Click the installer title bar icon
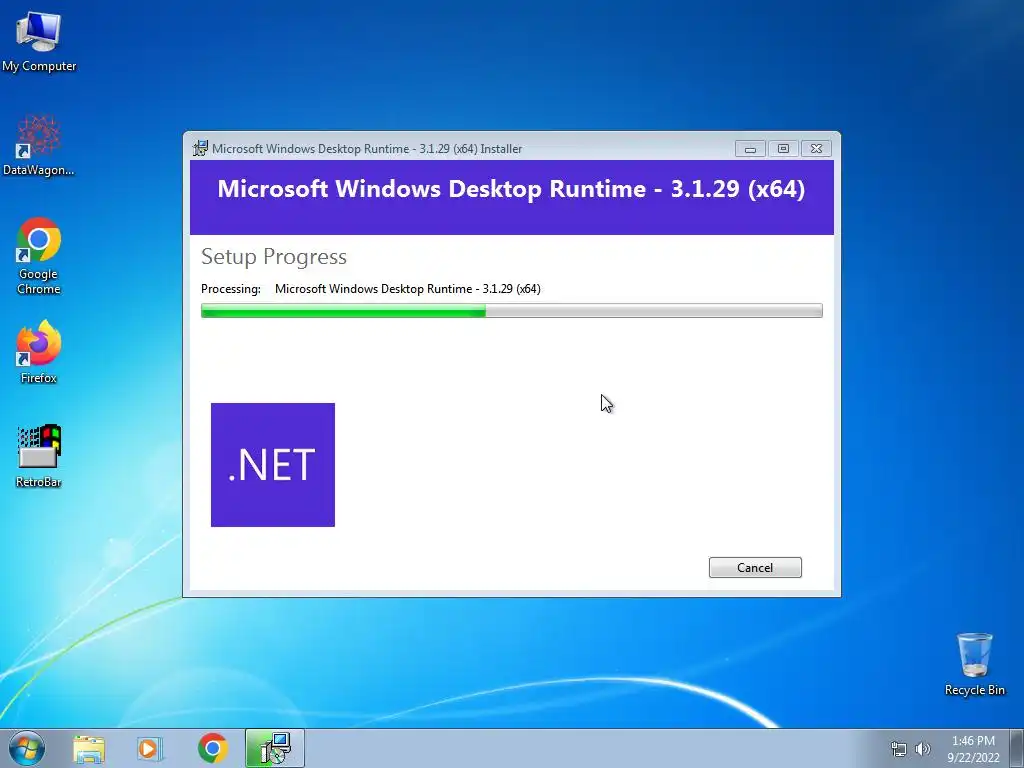This screenshot has height=768, width=1024. [x=200, y=148]
